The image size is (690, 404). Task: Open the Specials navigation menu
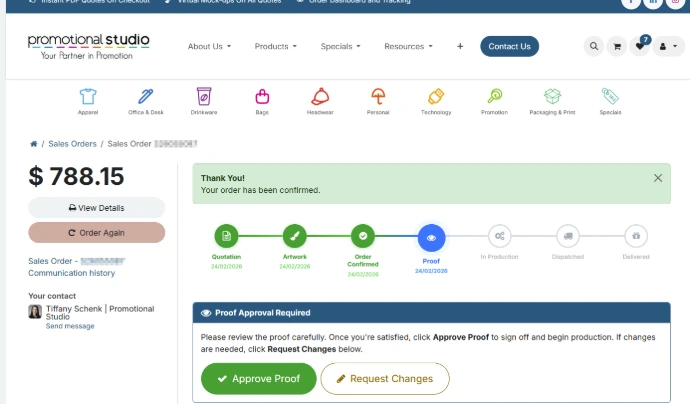click(341, 46)
